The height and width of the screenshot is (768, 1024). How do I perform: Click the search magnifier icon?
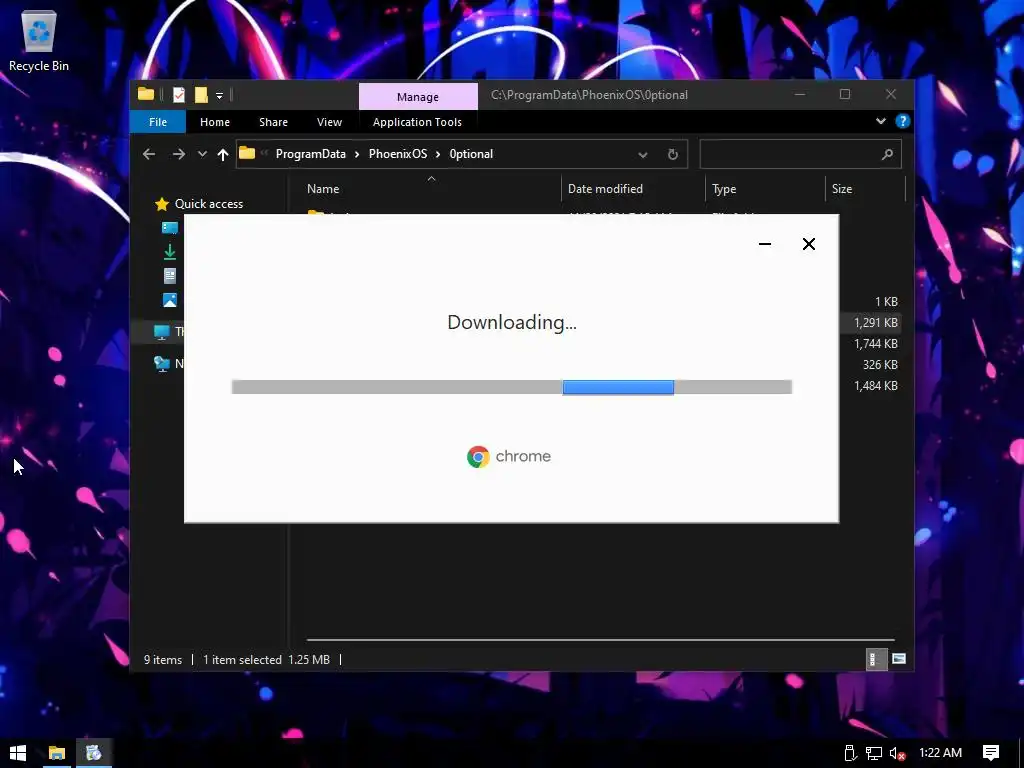(x=887, y=155)
